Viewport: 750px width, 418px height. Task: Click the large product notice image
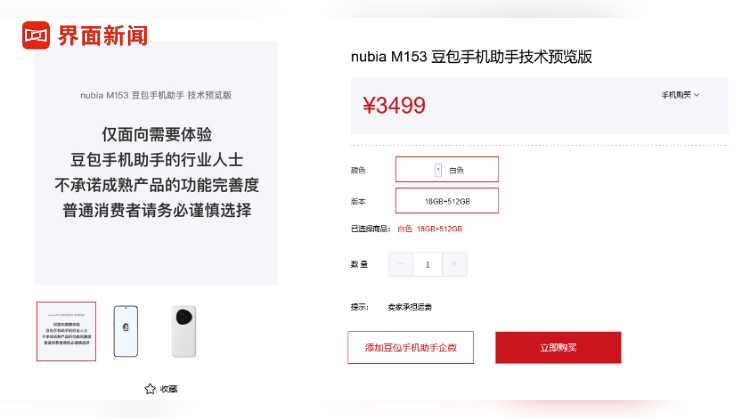pos(156,163)
